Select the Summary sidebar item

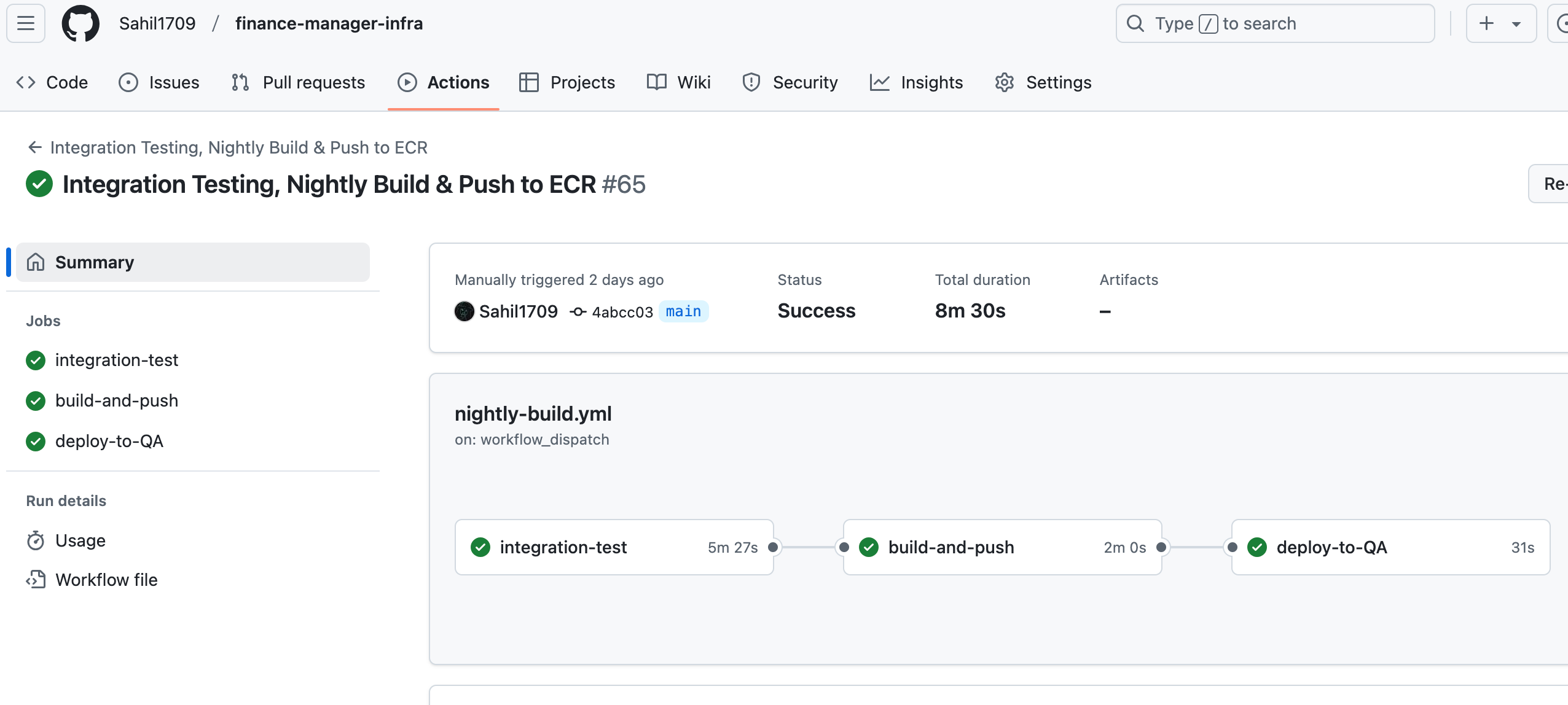click(193, 262)
